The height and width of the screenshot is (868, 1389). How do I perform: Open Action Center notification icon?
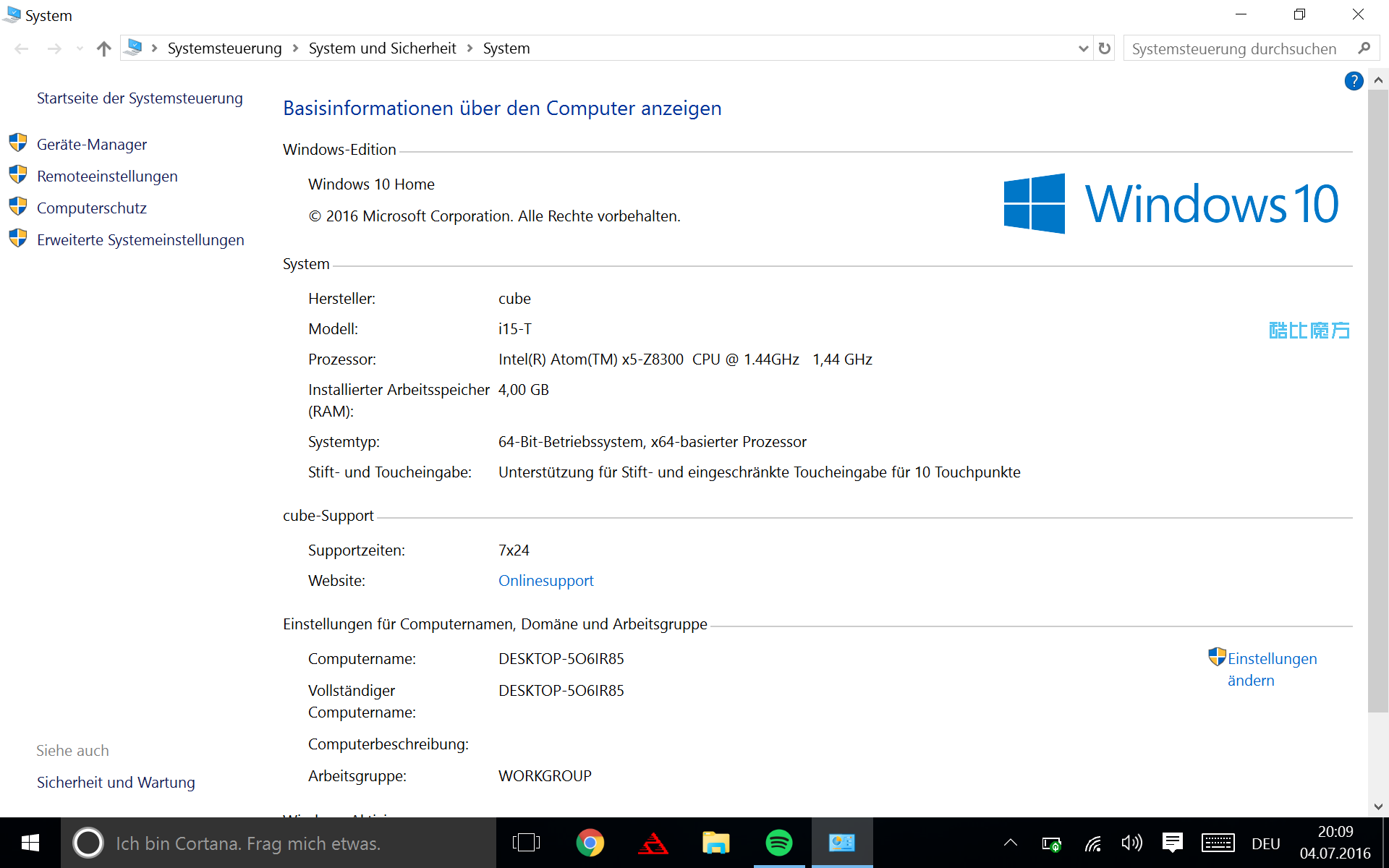(1172, 843)
